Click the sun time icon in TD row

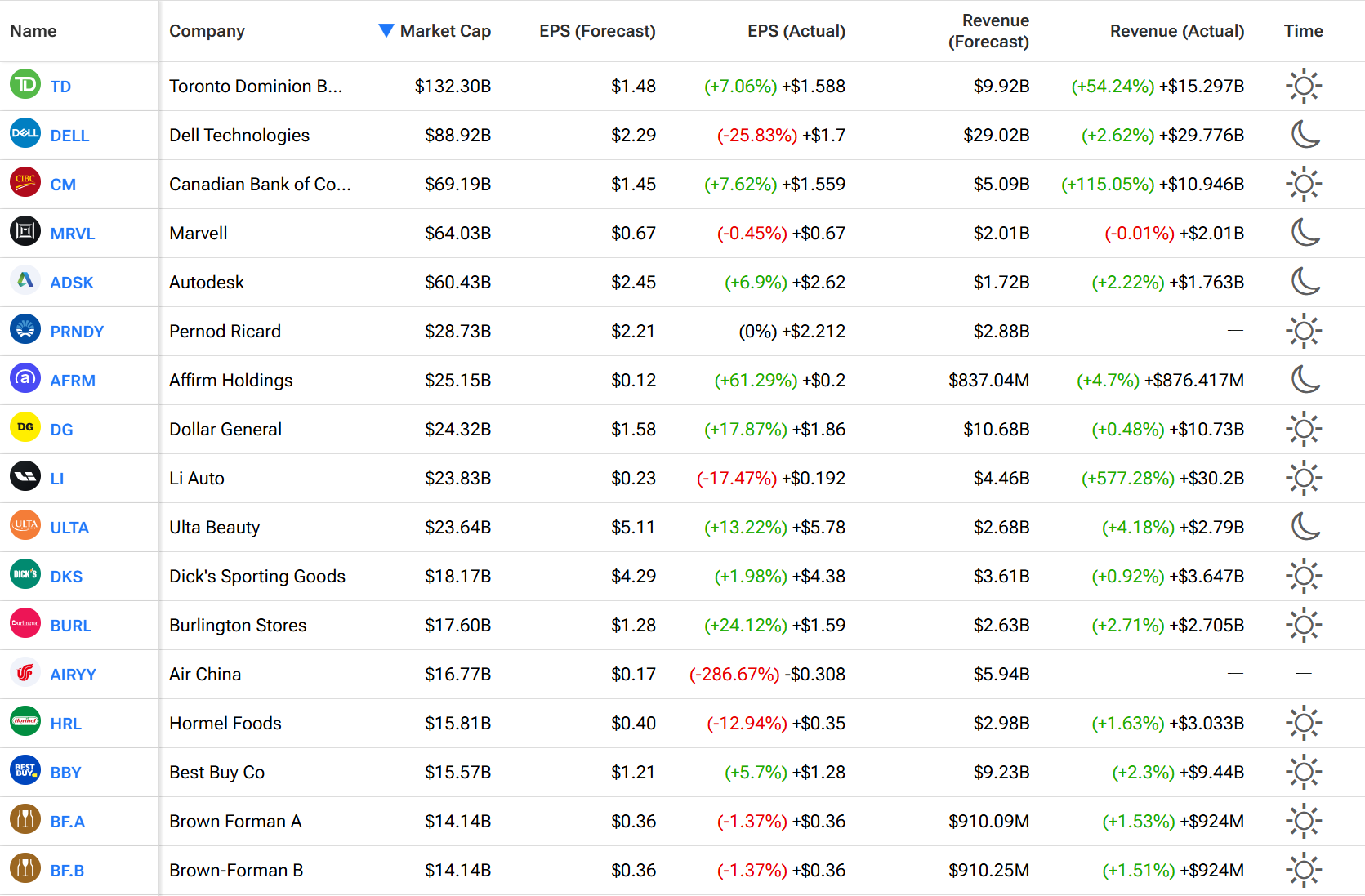[1304, 86]
